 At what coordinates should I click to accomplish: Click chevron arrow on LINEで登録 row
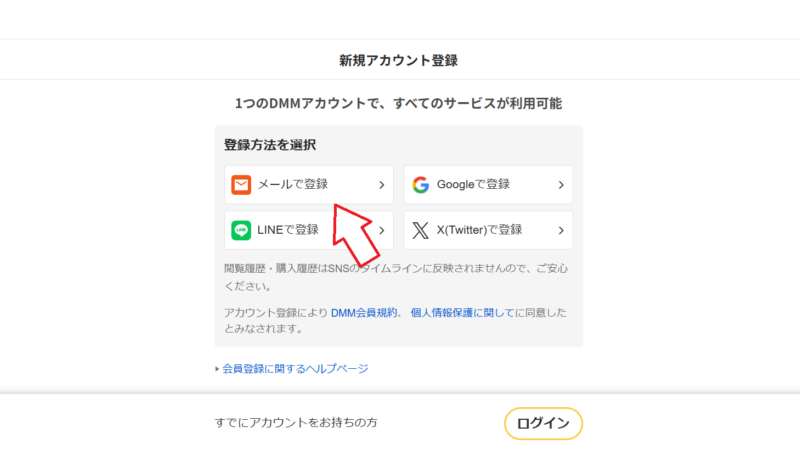(x=382, y=231)
